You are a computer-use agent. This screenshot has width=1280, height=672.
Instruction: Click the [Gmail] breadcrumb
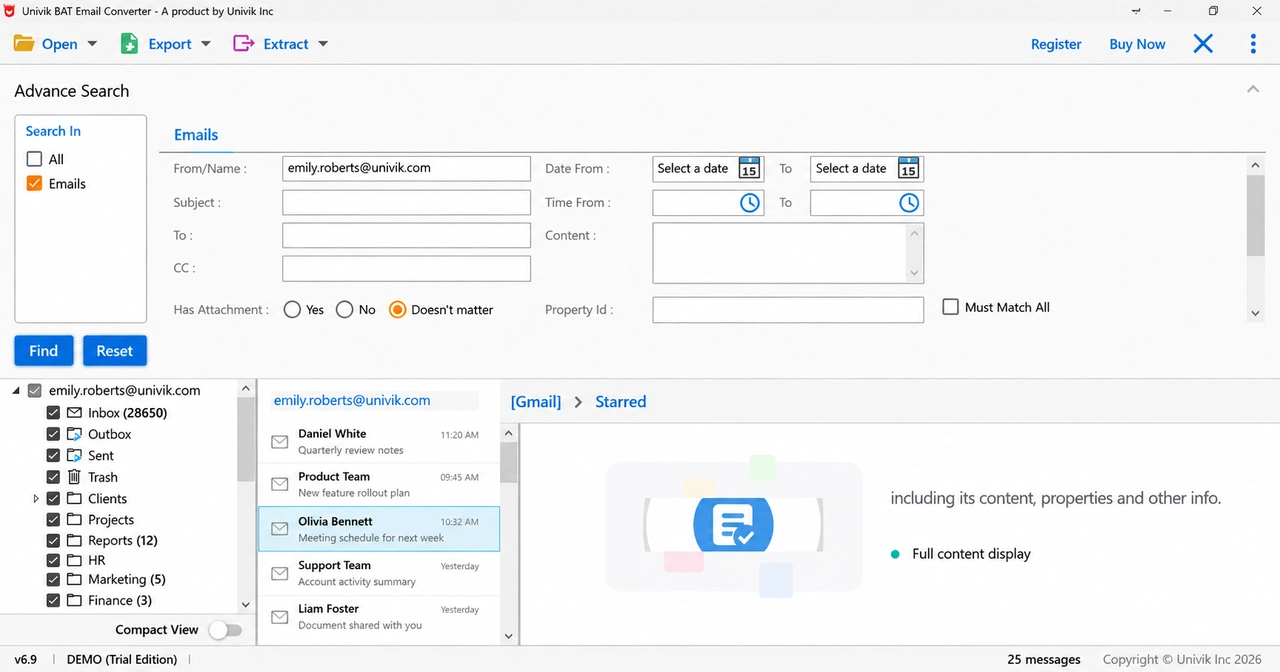click(x=536, y=402)
